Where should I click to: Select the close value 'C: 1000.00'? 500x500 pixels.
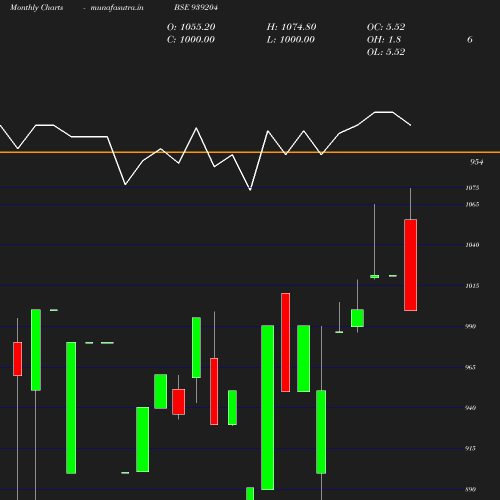(191, 39)
